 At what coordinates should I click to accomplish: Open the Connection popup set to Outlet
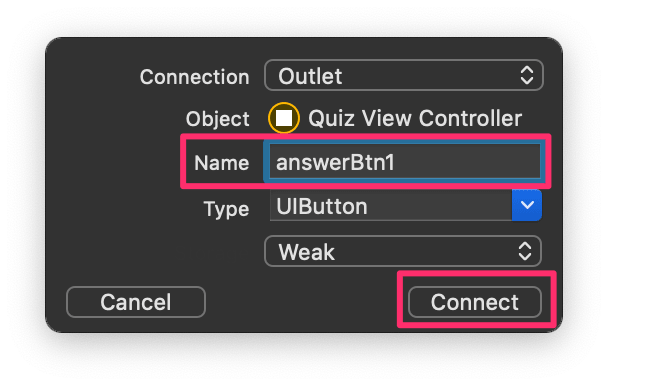point(403,75)
